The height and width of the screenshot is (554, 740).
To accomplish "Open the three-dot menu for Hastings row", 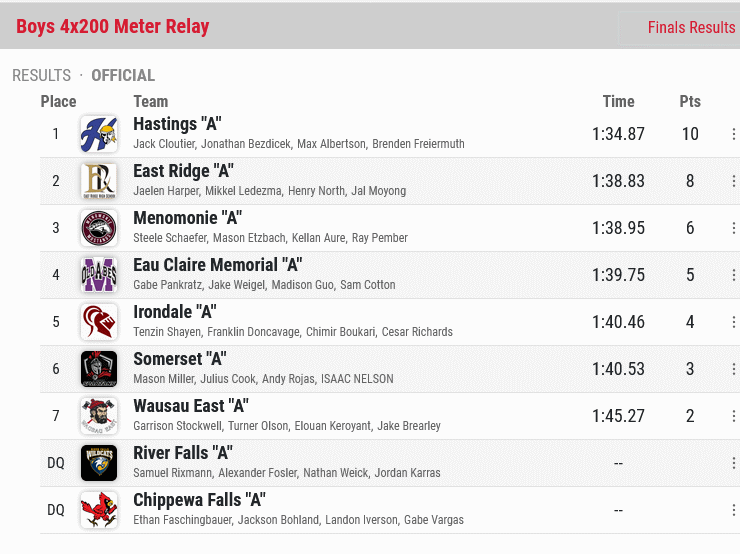I will [733, 134].
